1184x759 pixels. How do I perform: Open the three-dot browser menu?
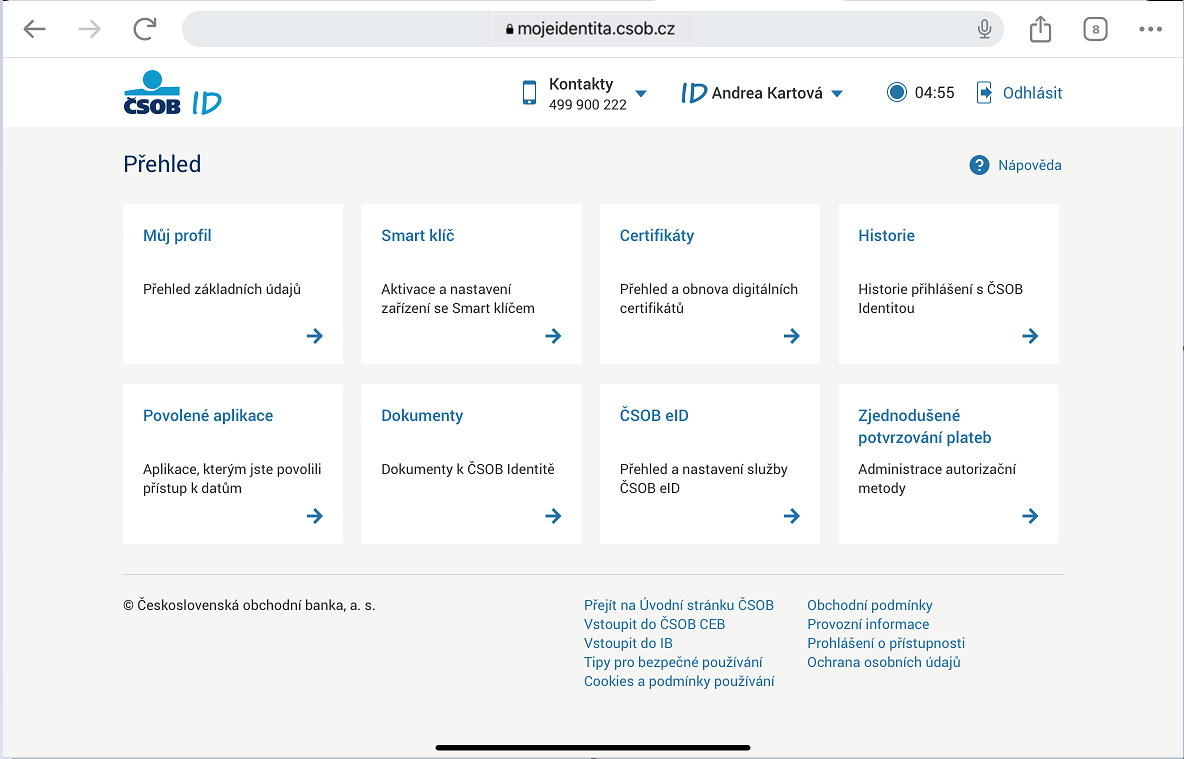point(1150,29)
